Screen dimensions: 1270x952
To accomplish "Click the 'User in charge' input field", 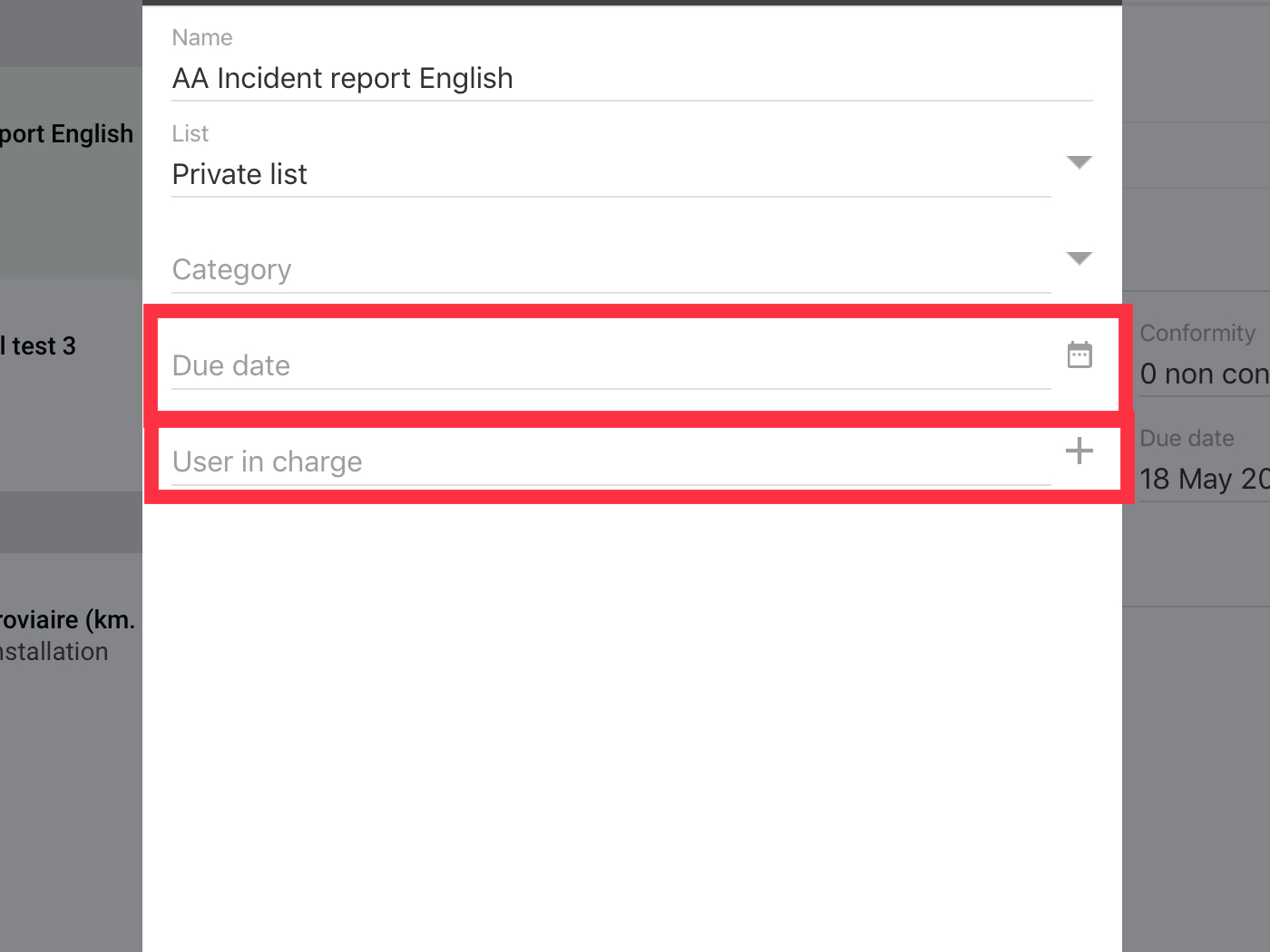I will coord(611,462).
